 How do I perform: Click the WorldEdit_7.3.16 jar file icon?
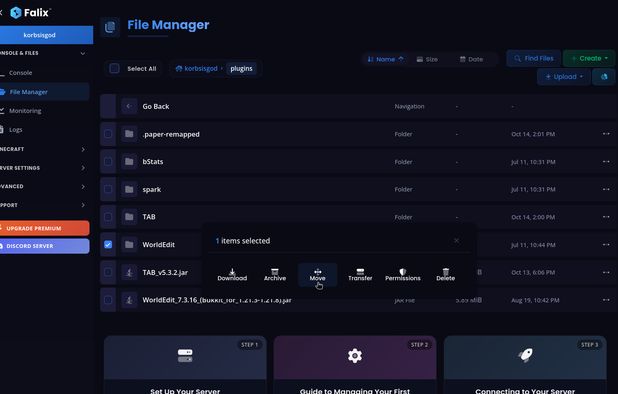pos(129,300)
